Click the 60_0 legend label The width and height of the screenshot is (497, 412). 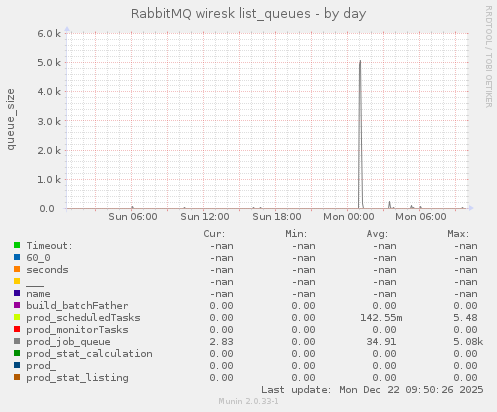pos(38,258)
